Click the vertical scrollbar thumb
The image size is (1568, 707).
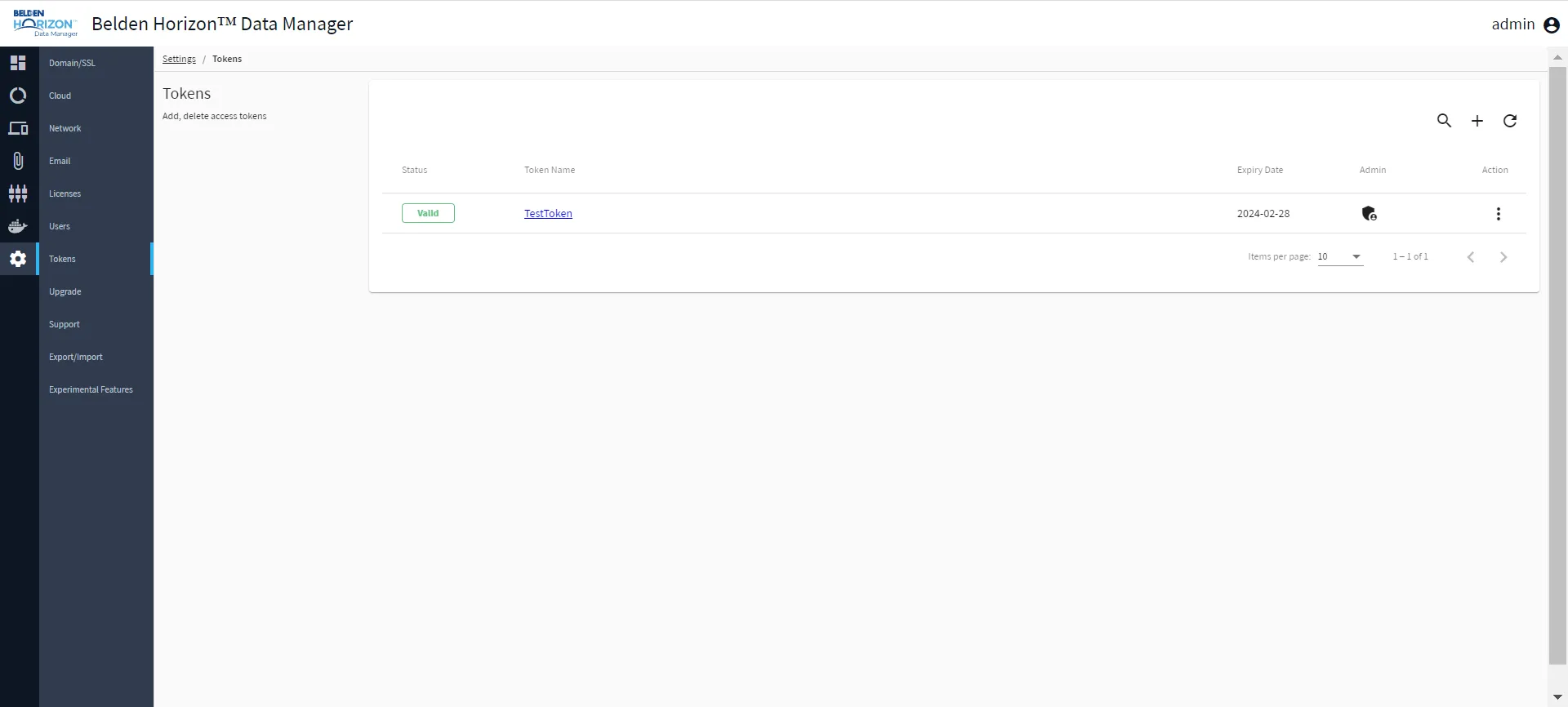pyautogui.click(x=1557, y=366)
